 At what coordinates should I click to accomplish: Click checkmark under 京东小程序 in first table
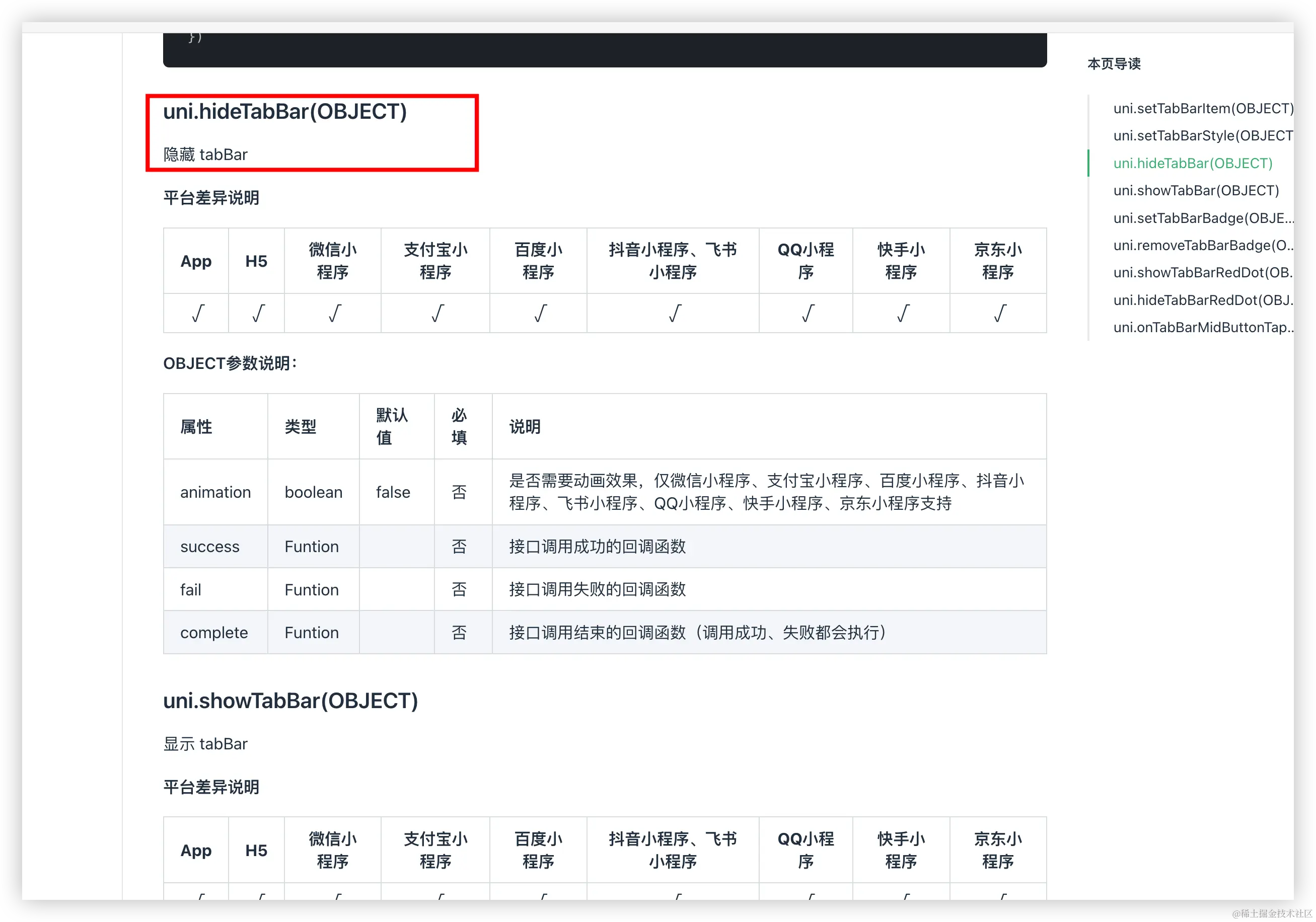pyautogui.click(x=999, y=314)
